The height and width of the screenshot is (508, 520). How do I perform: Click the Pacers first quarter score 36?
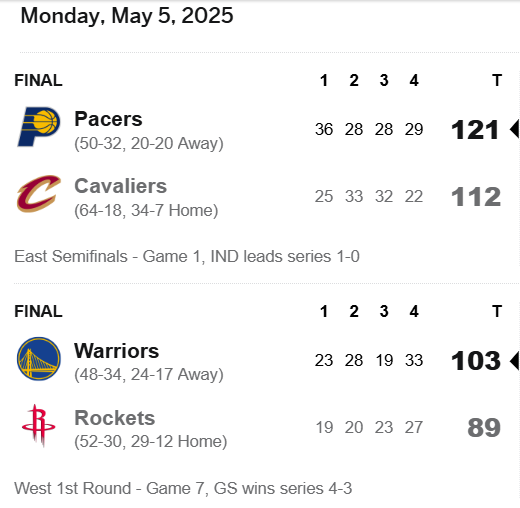[x=324, y=129]
